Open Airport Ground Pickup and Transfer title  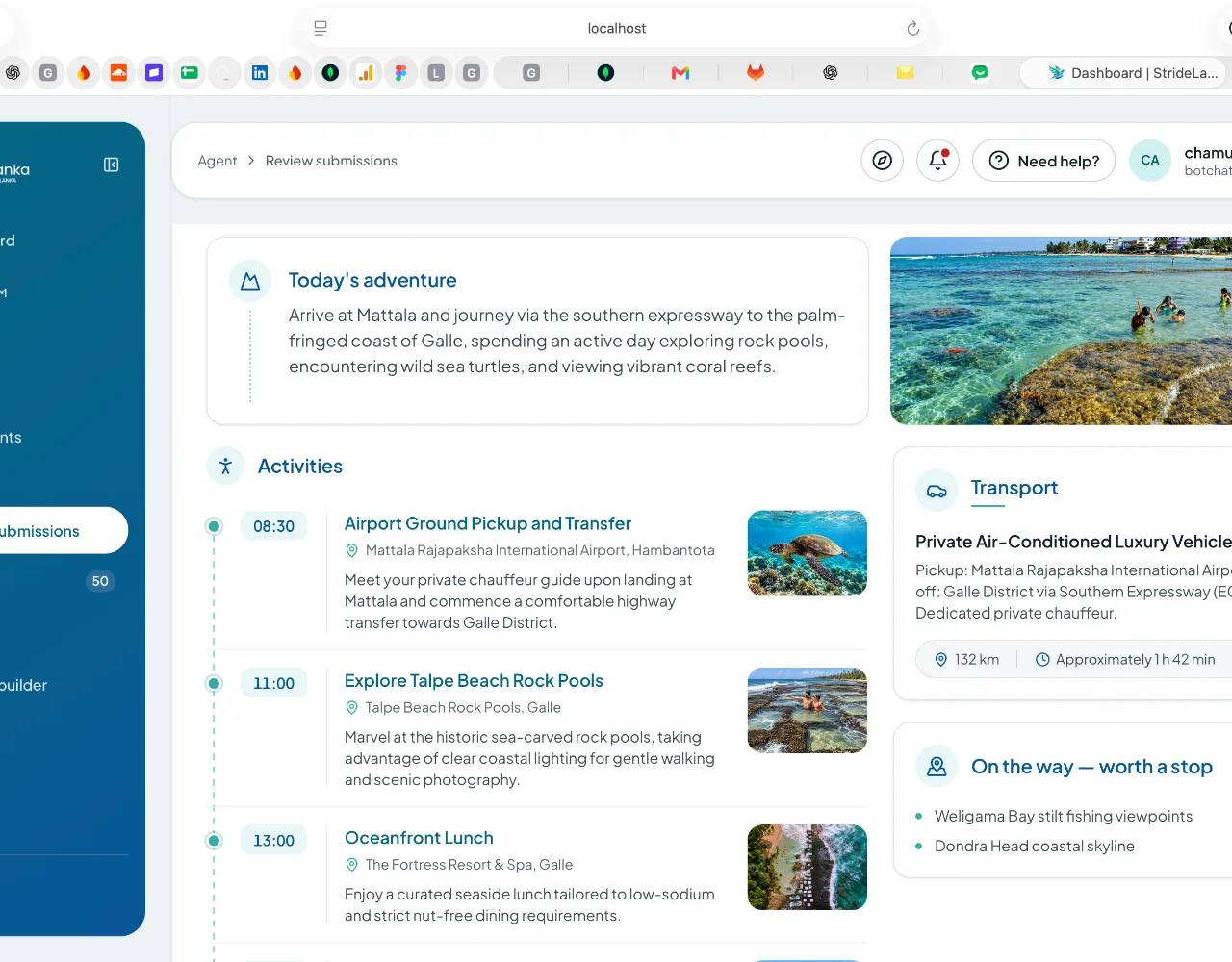[x=488, y=523]
